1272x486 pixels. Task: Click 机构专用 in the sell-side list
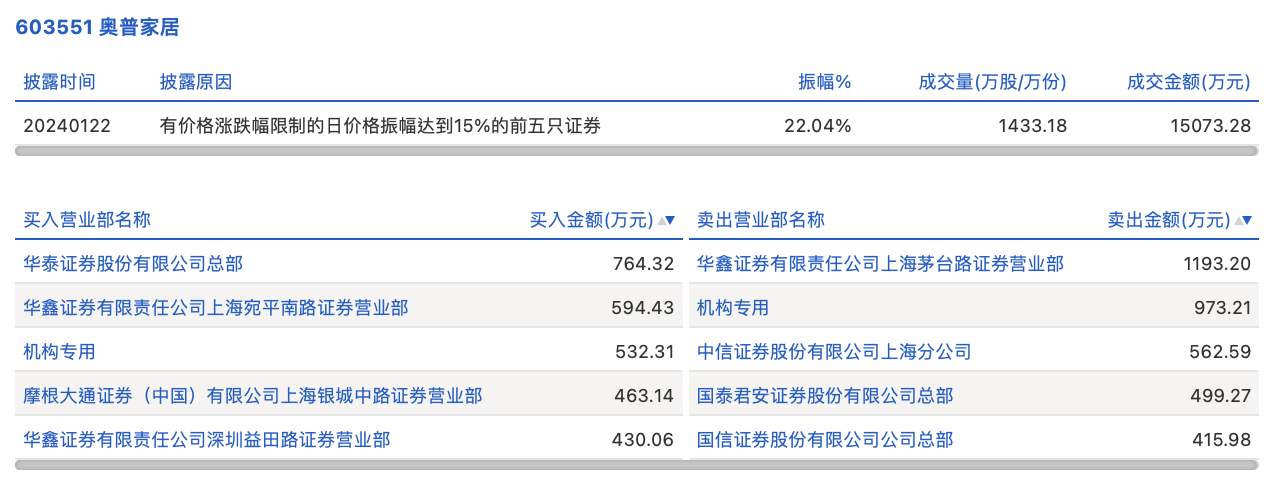click(733, 308)
